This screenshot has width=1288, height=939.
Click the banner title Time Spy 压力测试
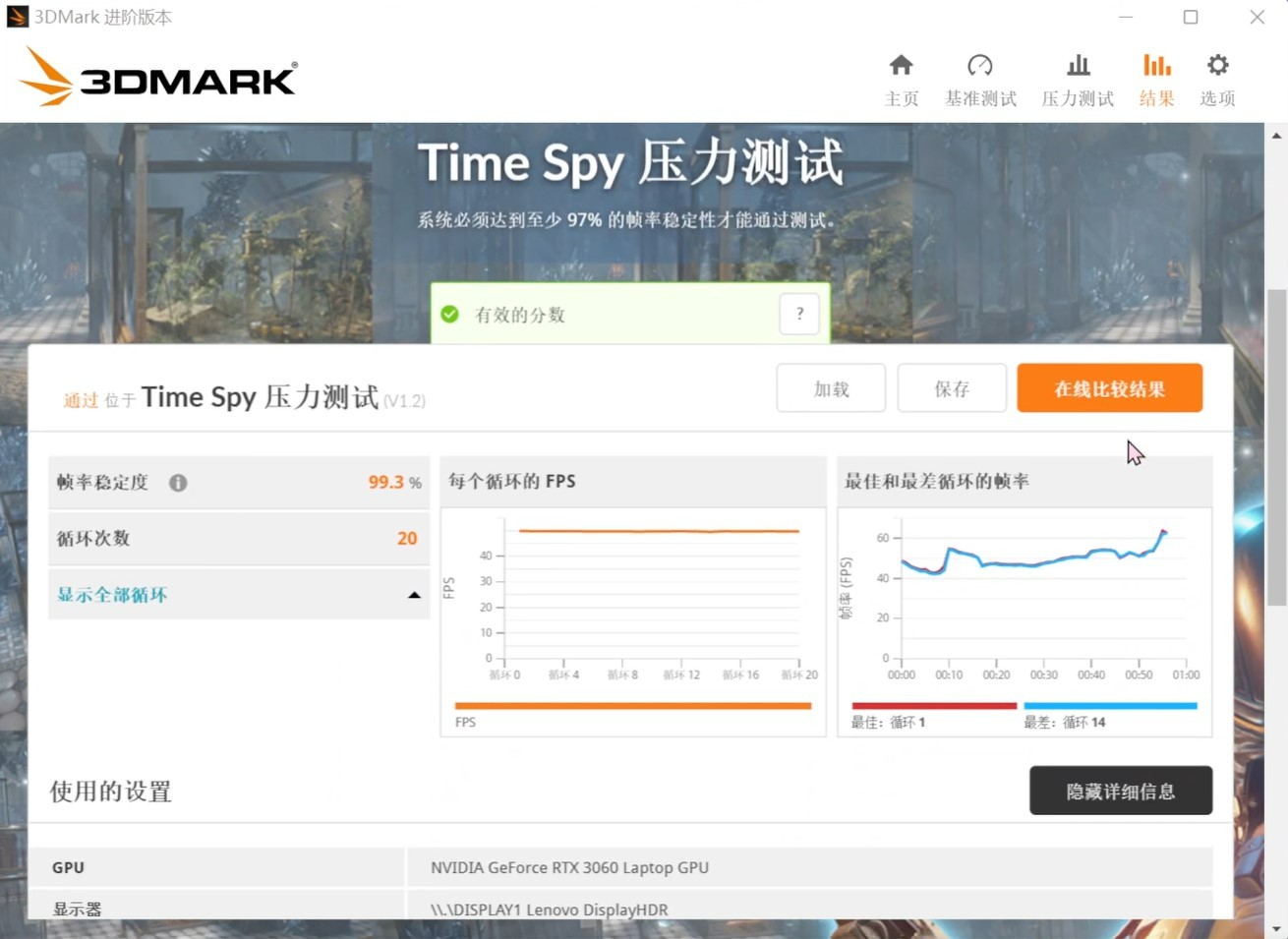(630, 162)
